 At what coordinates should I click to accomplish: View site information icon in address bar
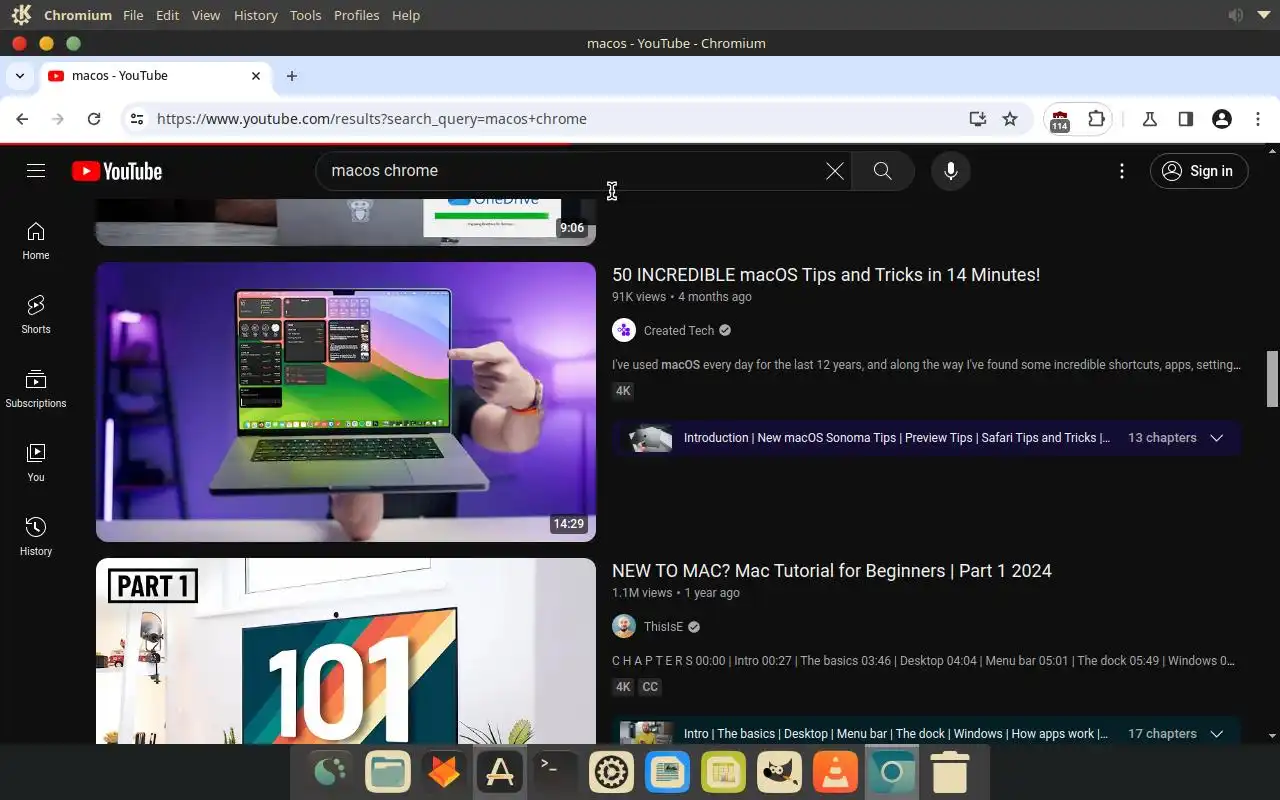137,119
